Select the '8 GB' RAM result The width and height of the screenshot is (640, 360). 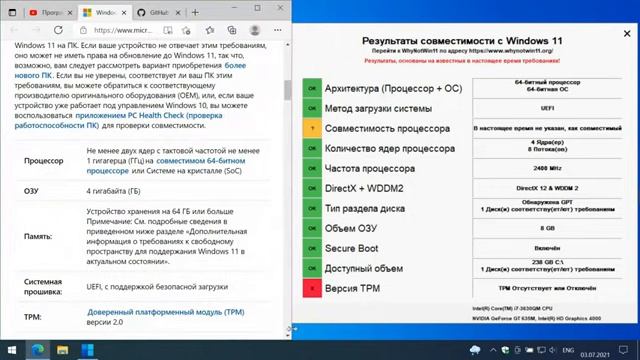tap(547, 228)
